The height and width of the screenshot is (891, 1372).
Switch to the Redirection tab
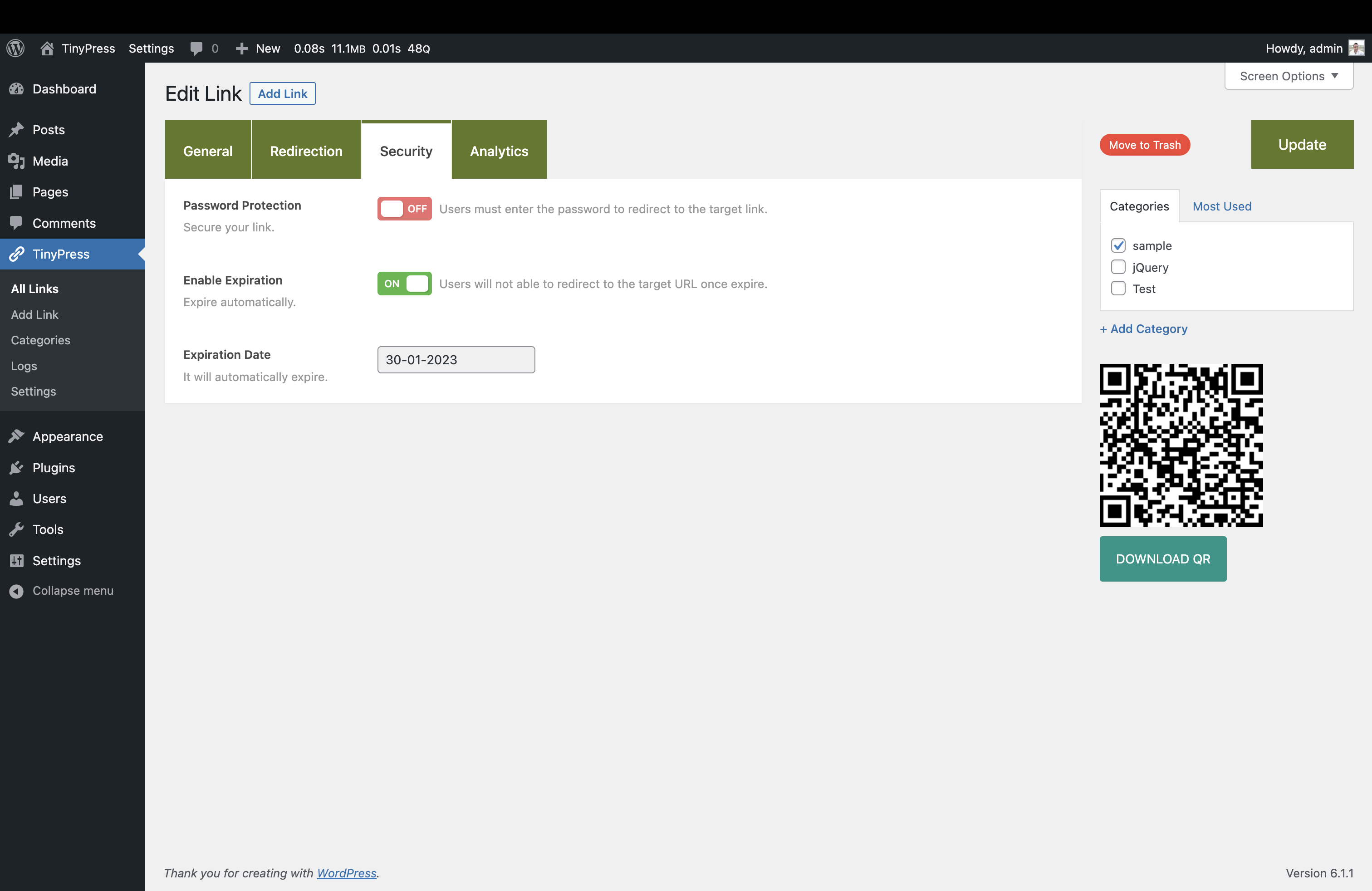tap(306, 150)
